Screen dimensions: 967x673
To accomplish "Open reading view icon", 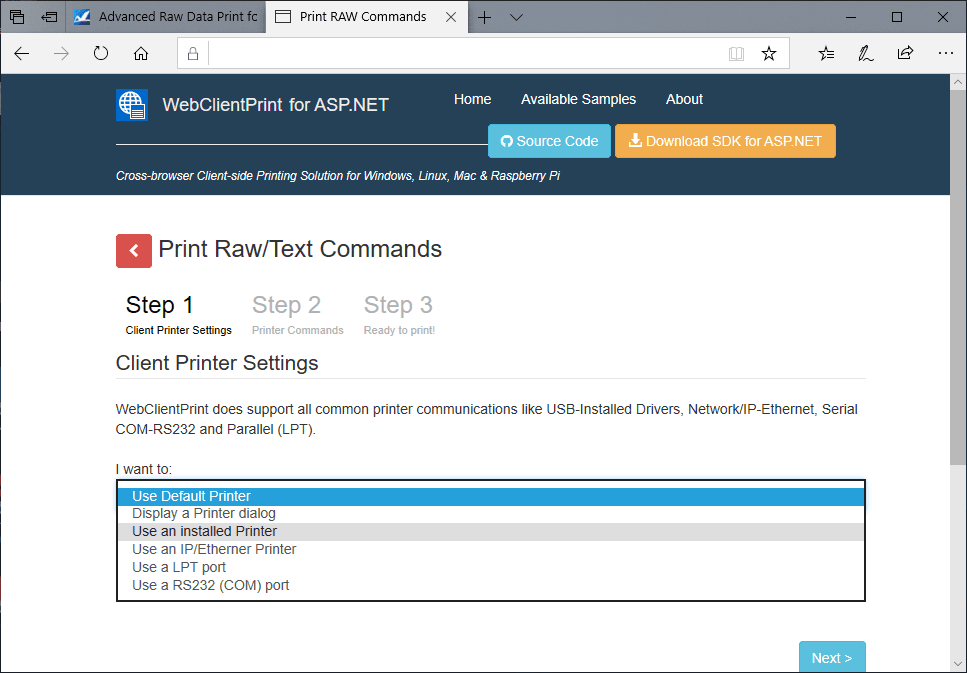I will 736,54.
